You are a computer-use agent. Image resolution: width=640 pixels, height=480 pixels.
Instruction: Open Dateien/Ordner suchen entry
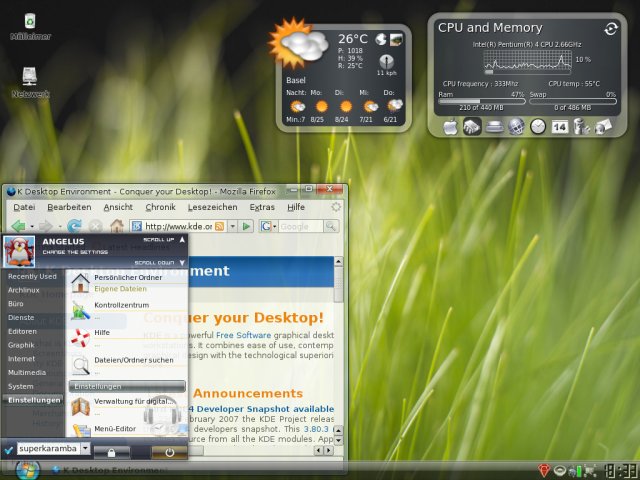click(127, 365)
